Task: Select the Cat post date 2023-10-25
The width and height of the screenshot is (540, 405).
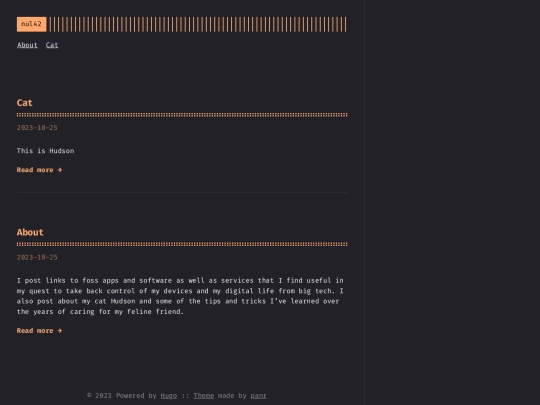Action: [x=37, y=128]
